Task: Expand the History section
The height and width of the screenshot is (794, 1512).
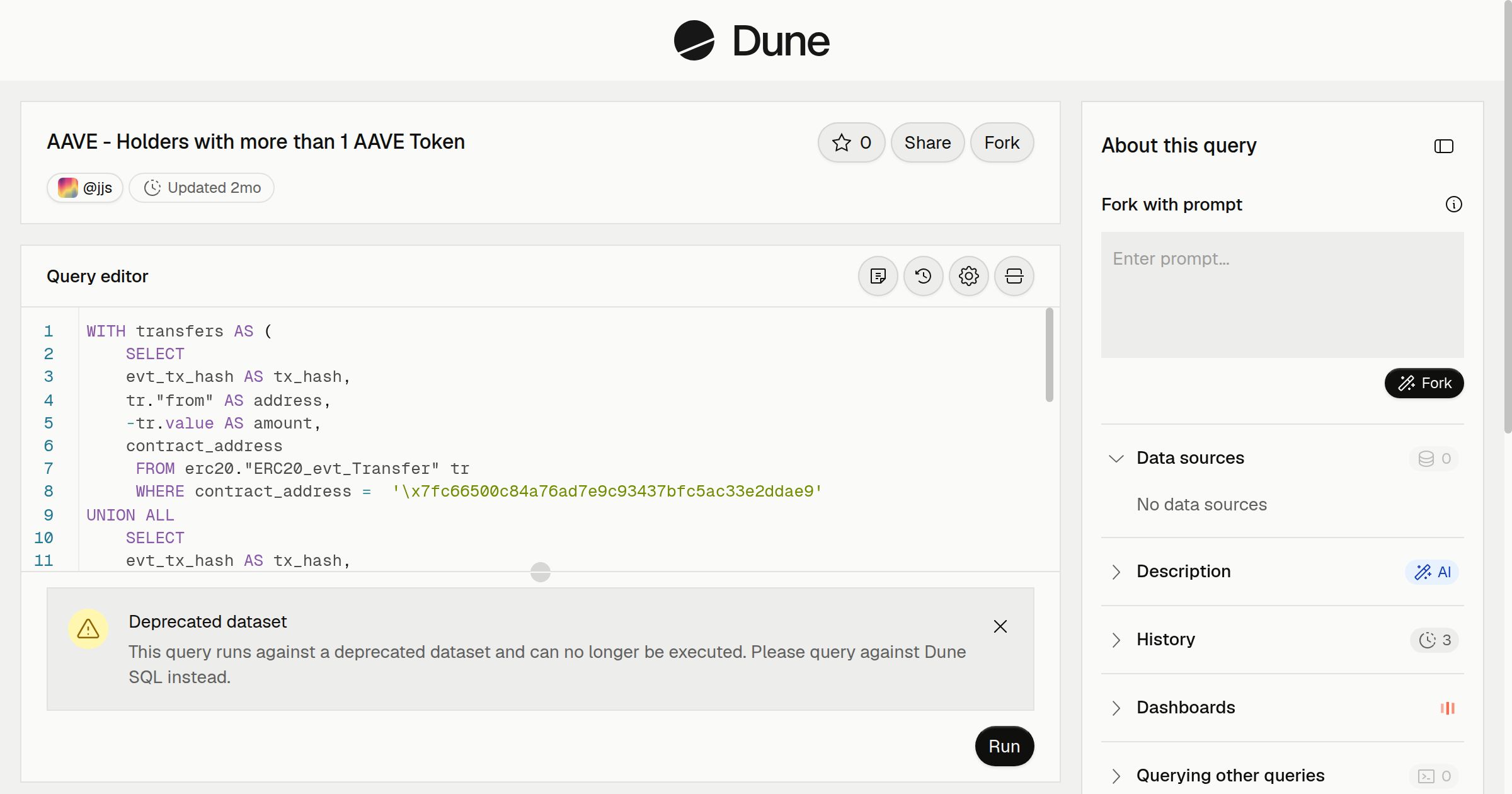Action: (x=1116, y=640)
